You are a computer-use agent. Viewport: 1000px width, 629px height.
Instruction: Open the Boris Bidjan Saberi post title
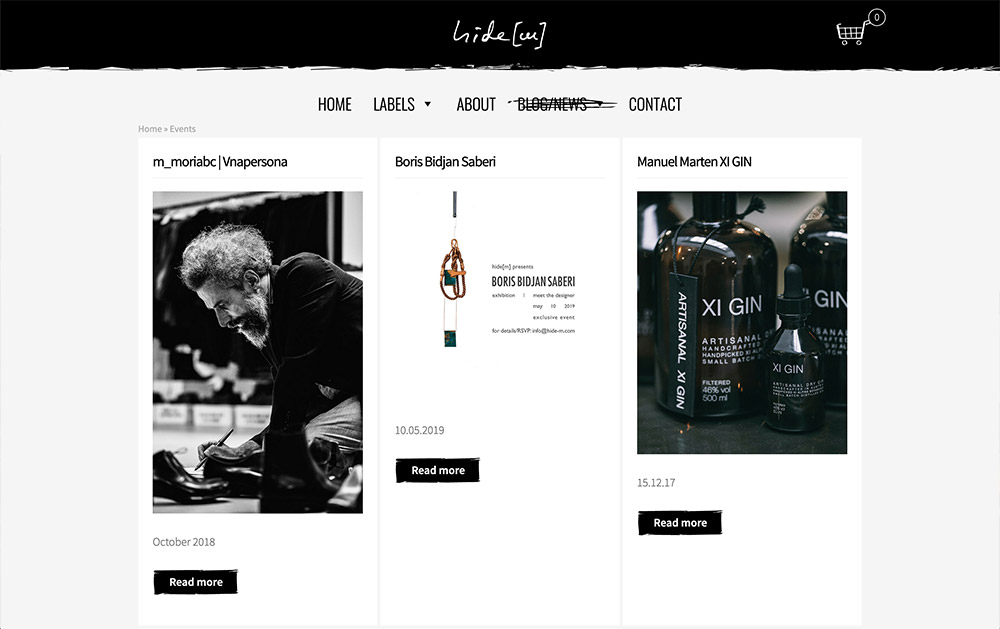pyautogui.click(x=445, y=162)
